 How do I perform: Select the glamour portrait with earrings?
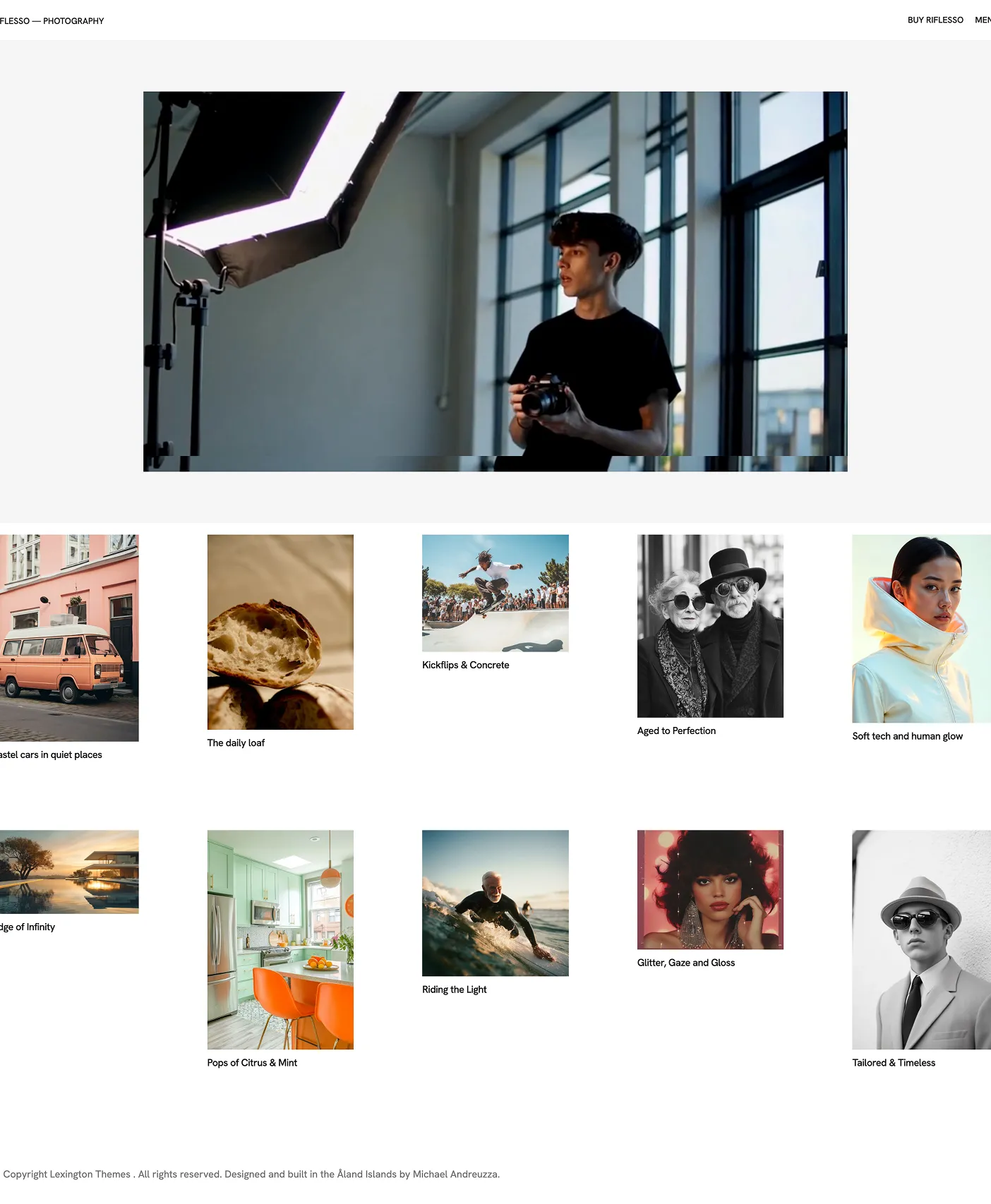point(710,890)
